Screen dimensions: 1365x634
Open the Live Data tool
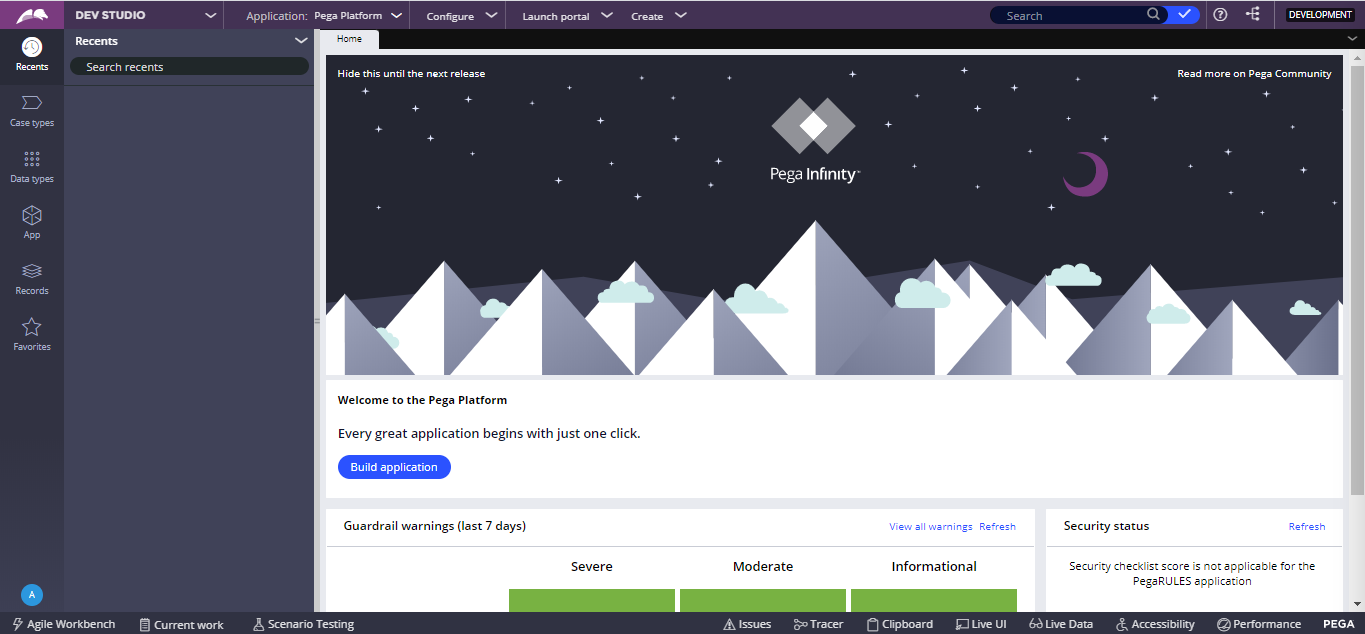[1061, 624]
